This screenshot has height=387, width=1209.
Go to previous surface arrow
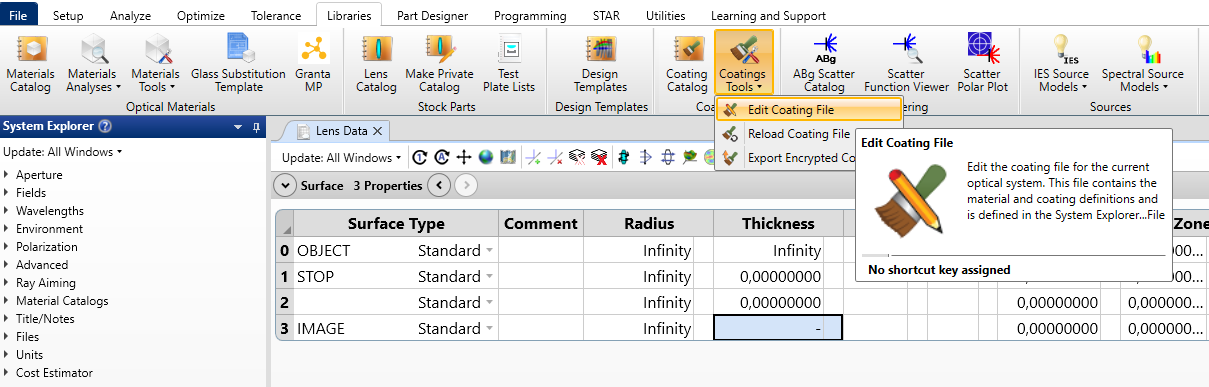(x=438, y=186)
